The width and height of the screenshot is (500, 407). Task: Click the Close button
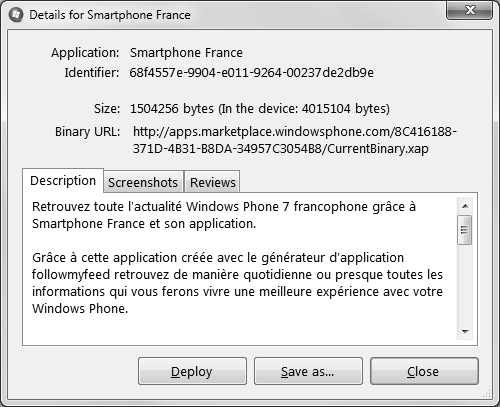(x=424, y=371)
